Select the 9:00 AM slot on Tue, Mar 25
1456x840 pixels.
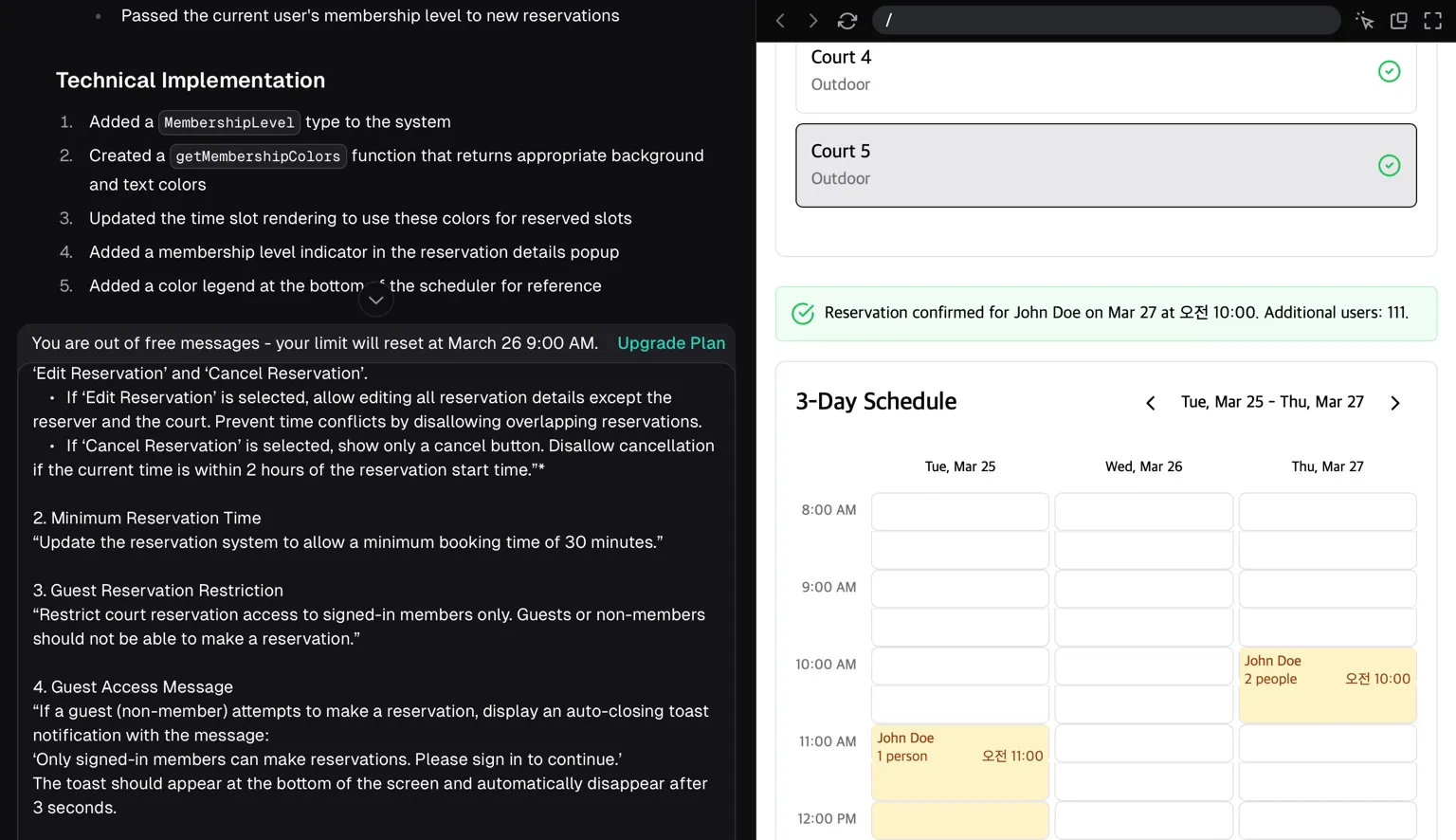(x=959, y=589)
